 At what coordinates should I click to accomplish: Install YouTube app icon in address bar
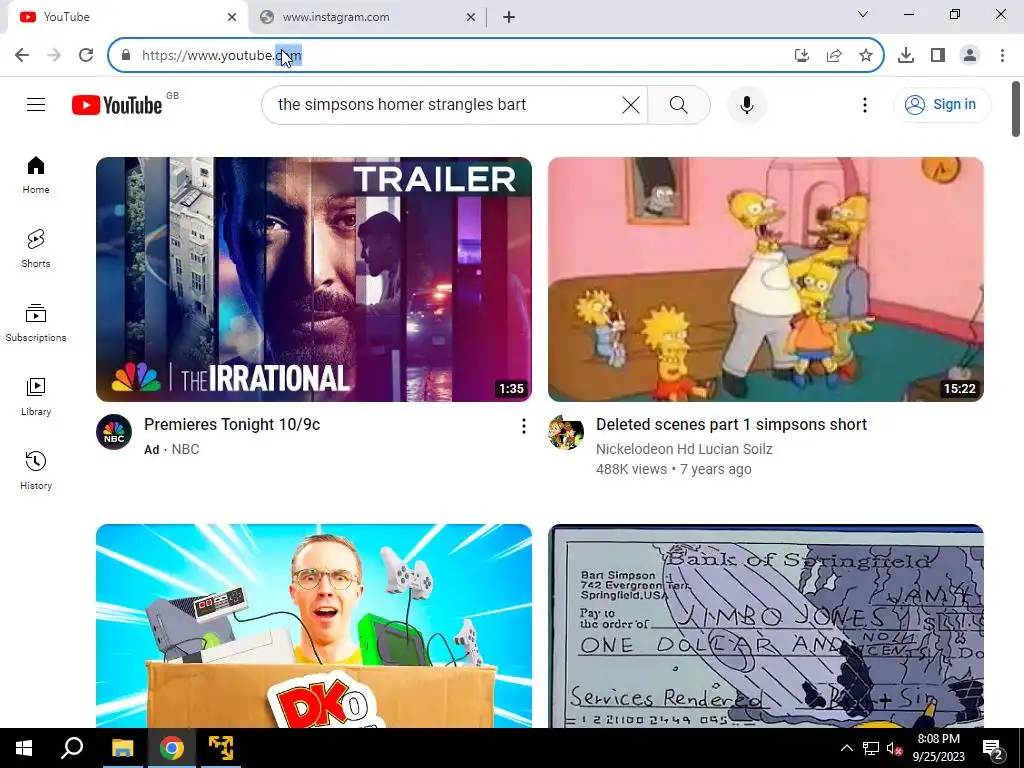click(x=802, y=55)
